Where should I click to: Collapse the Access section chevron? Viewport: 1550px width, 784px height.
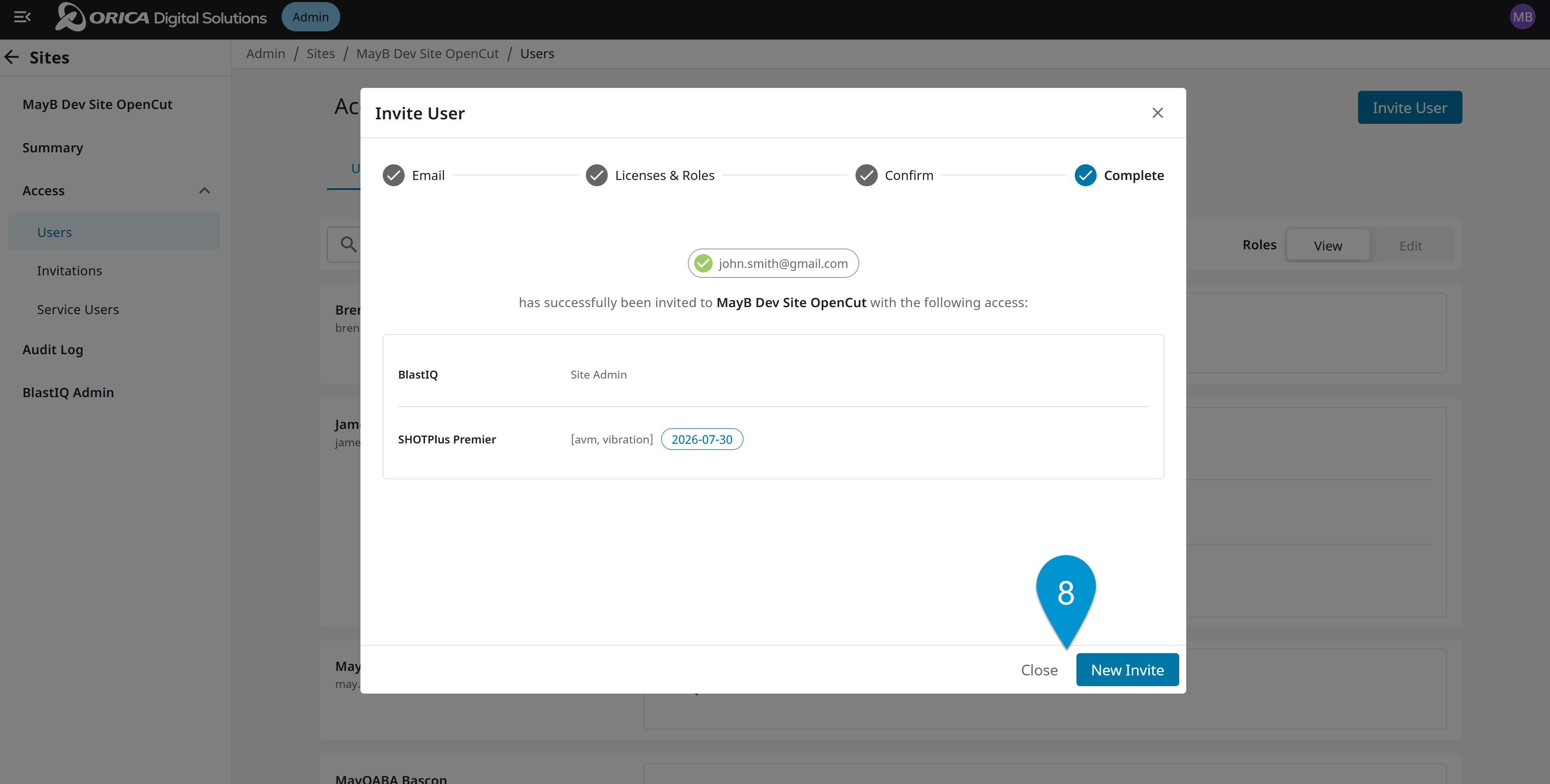(204, 191)
